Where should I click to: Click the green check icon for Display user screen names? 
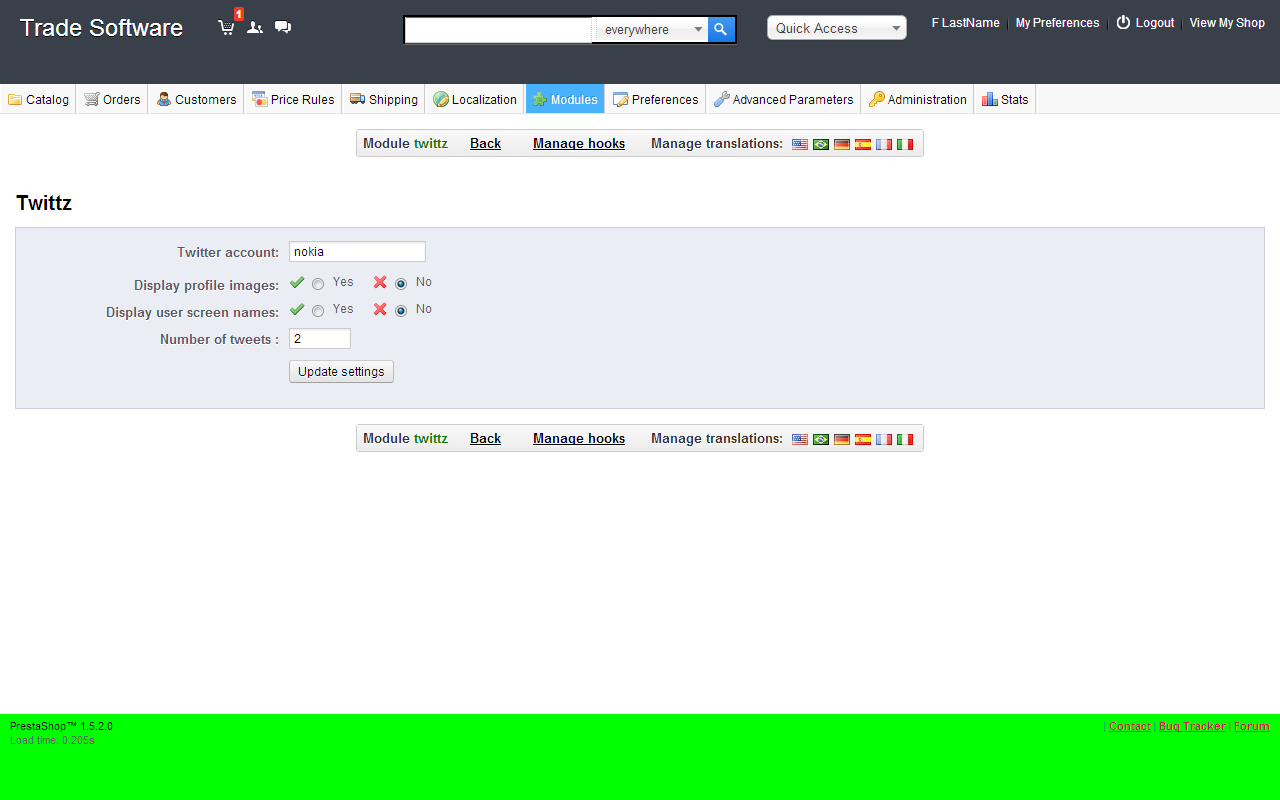click(x=297, y=309)
